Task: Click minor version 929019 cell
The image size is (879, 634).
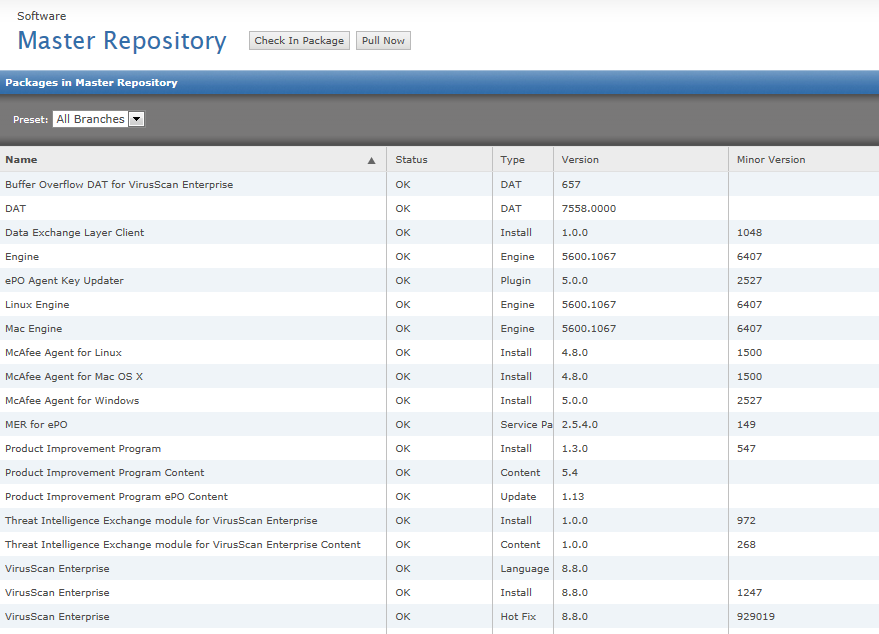Action: pos(756,617)
